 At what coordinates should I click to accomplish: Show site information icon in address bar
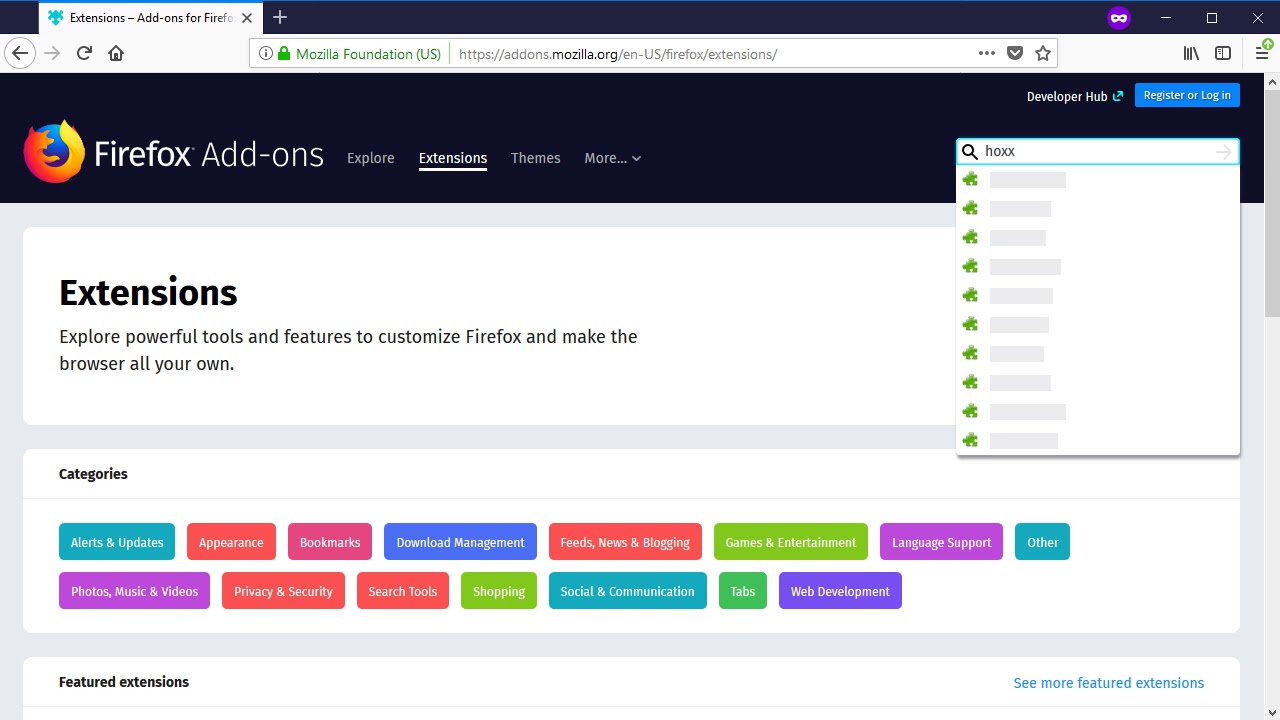click(x=266, y=54)
